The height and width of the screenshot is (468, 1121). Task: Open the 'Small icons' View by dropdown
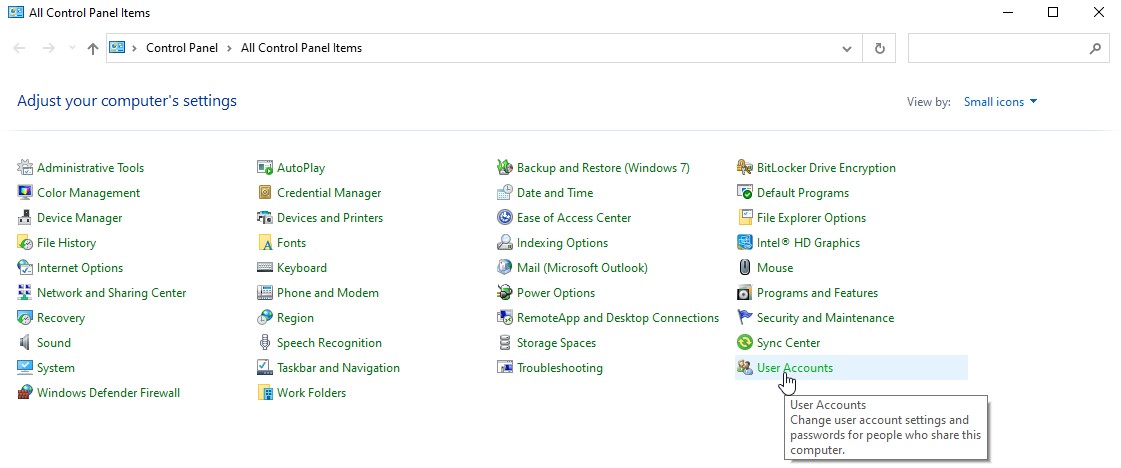click(x=1000, y=102)
